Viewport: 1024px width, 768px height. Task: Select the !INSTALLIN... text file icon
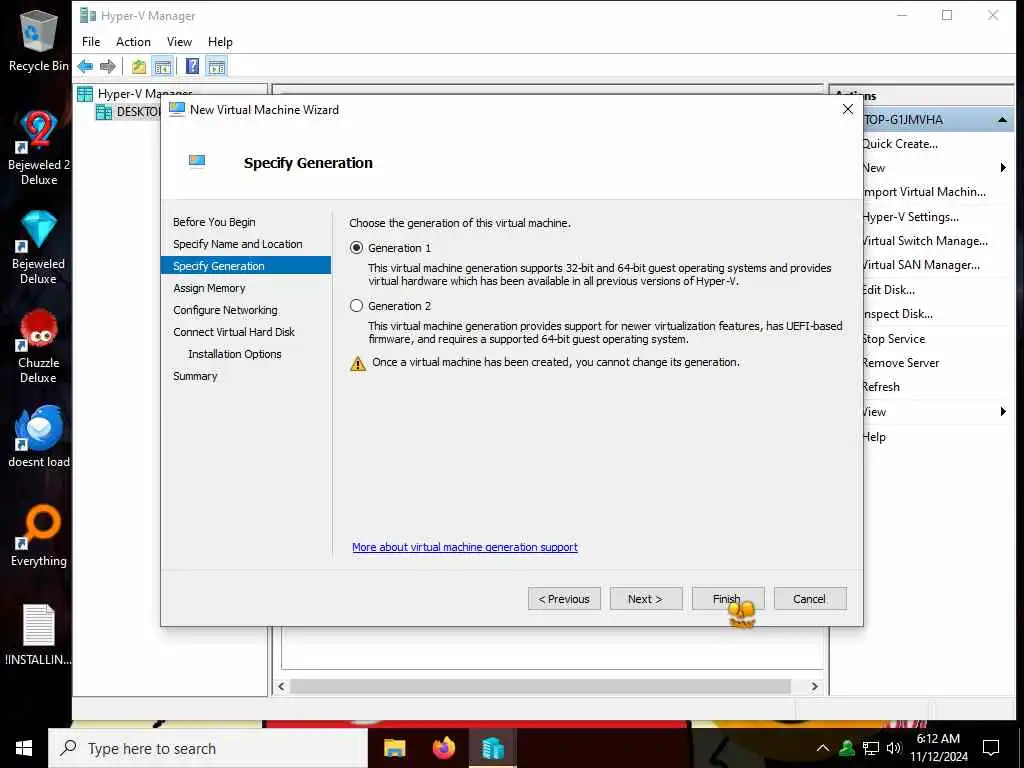point(39,635)
